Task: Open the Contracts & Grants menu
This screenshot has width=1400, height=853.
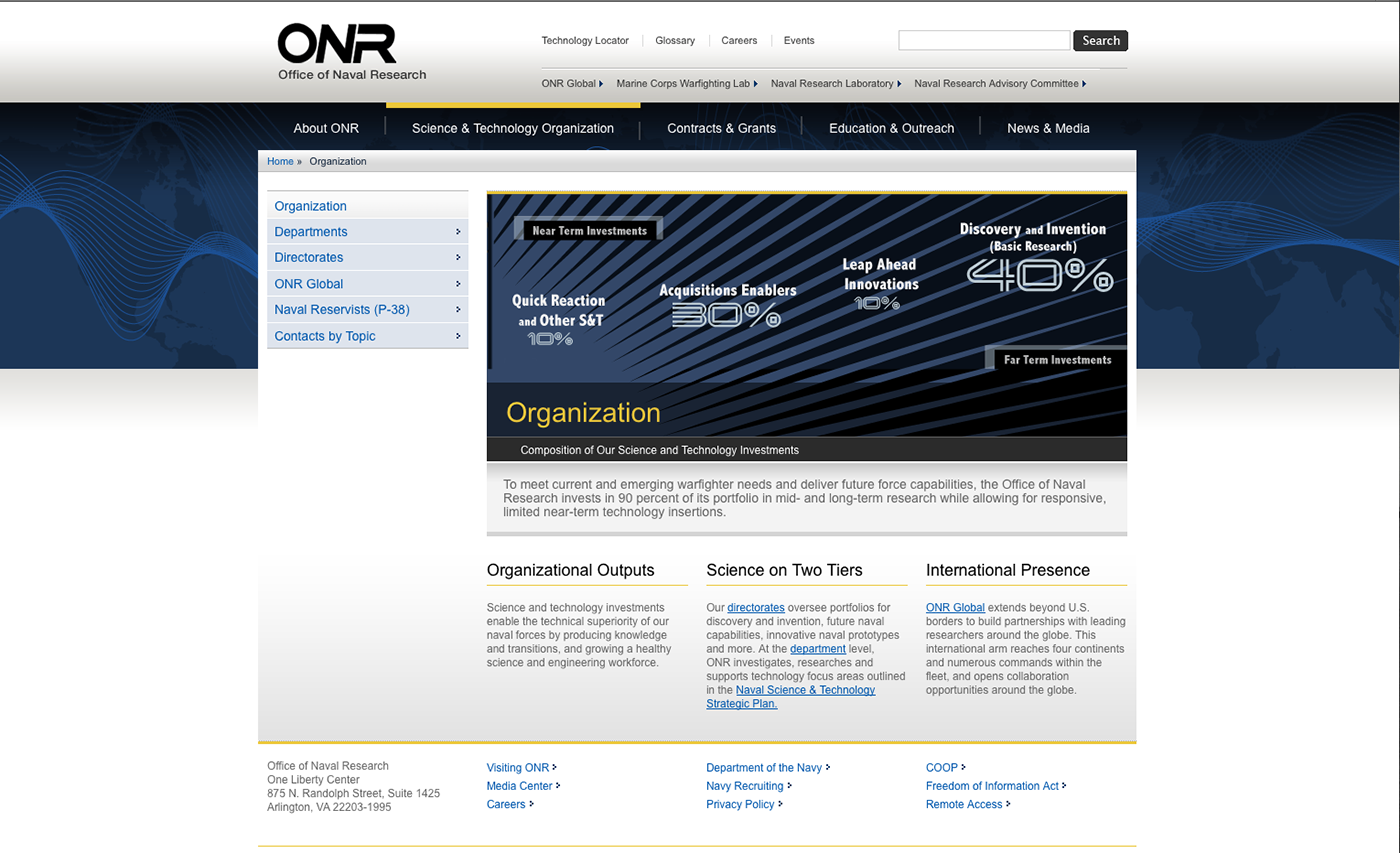Action: click(722, 128)
